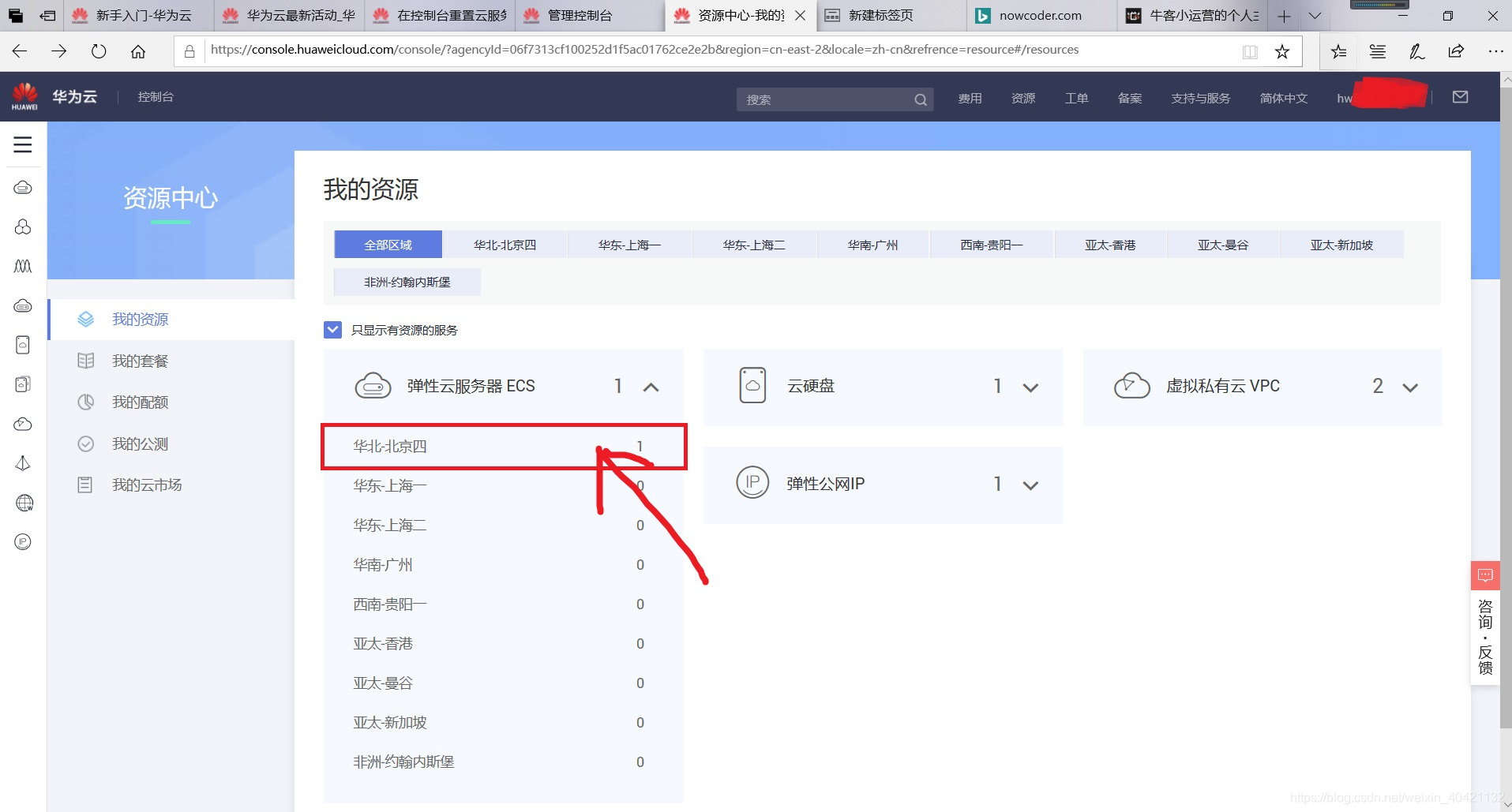The height and width of the screenshot is (812, 1512).
Task: Collapse the 弹性云服务器 ECS card
Action: click(x=651, y=387)
